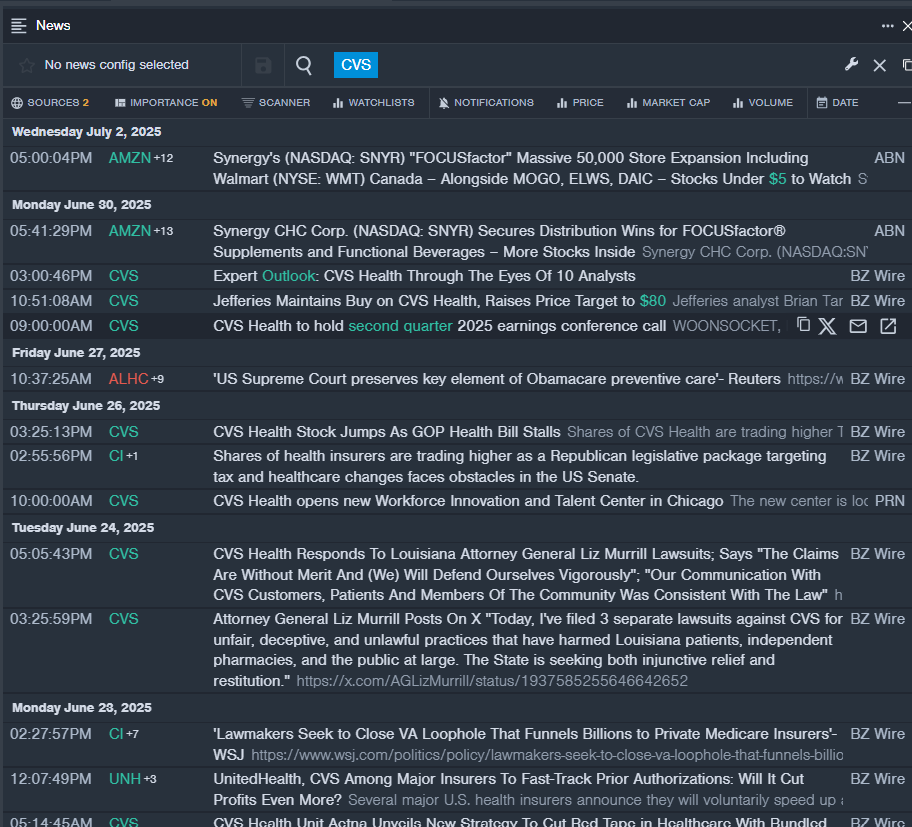Open the Sources filter

point(50,103)
